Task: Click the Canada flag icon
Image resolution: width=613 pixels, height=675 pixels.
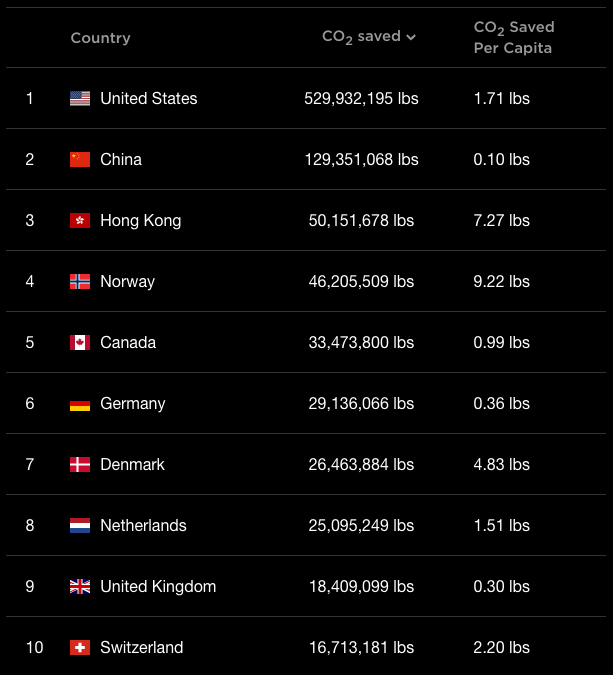Action: click(80, 343)
